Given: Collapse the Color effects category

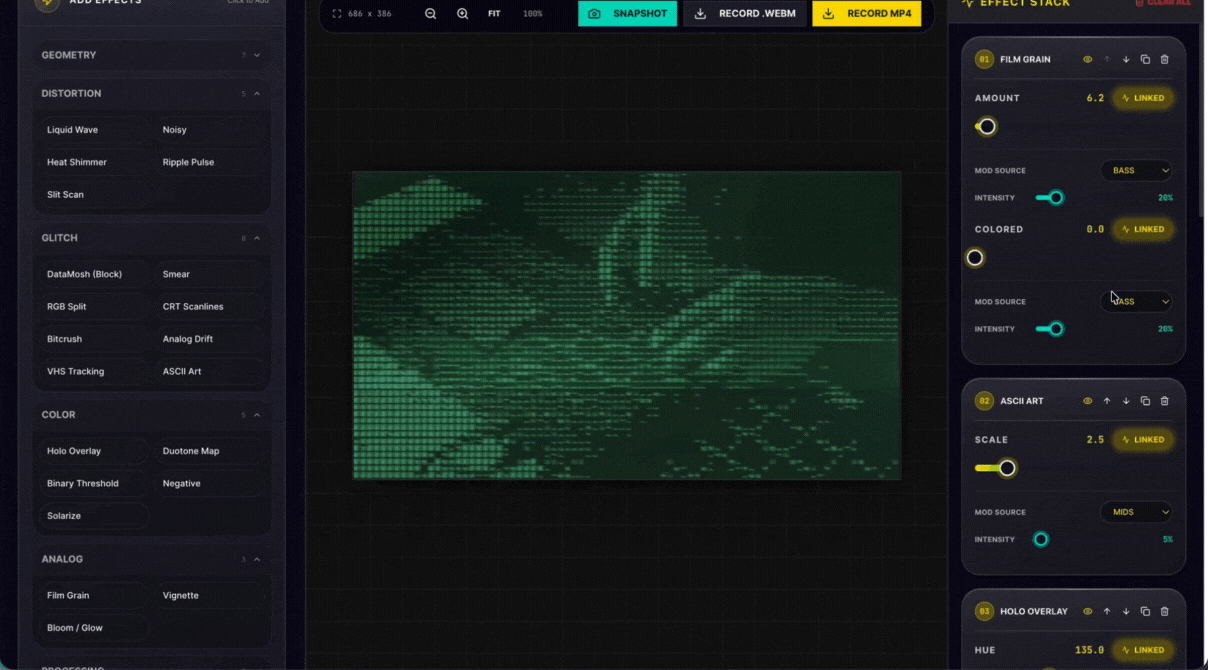Looking at the screenshot, I should [x=151, y=415].
